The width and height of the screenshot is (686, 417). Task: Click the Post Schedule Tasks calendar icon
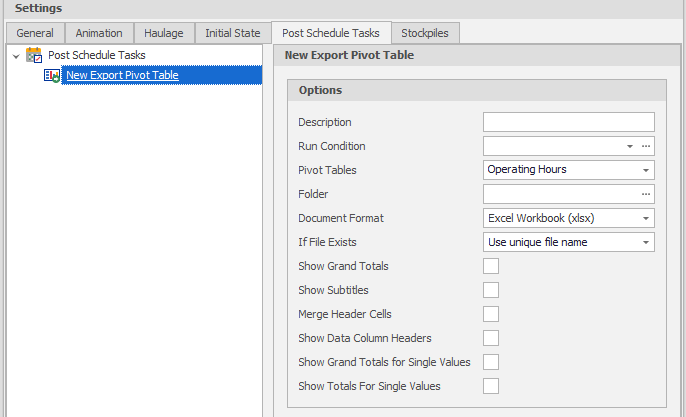(x=34, y=56)
